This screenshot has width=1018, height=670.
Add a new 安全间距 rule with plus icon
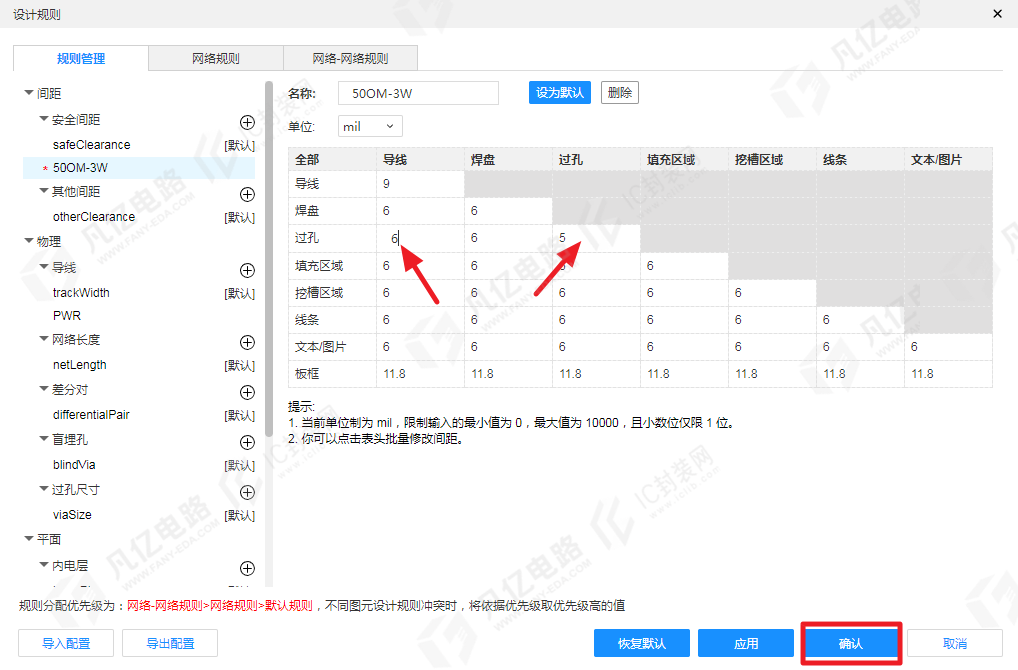pos(247,122)
